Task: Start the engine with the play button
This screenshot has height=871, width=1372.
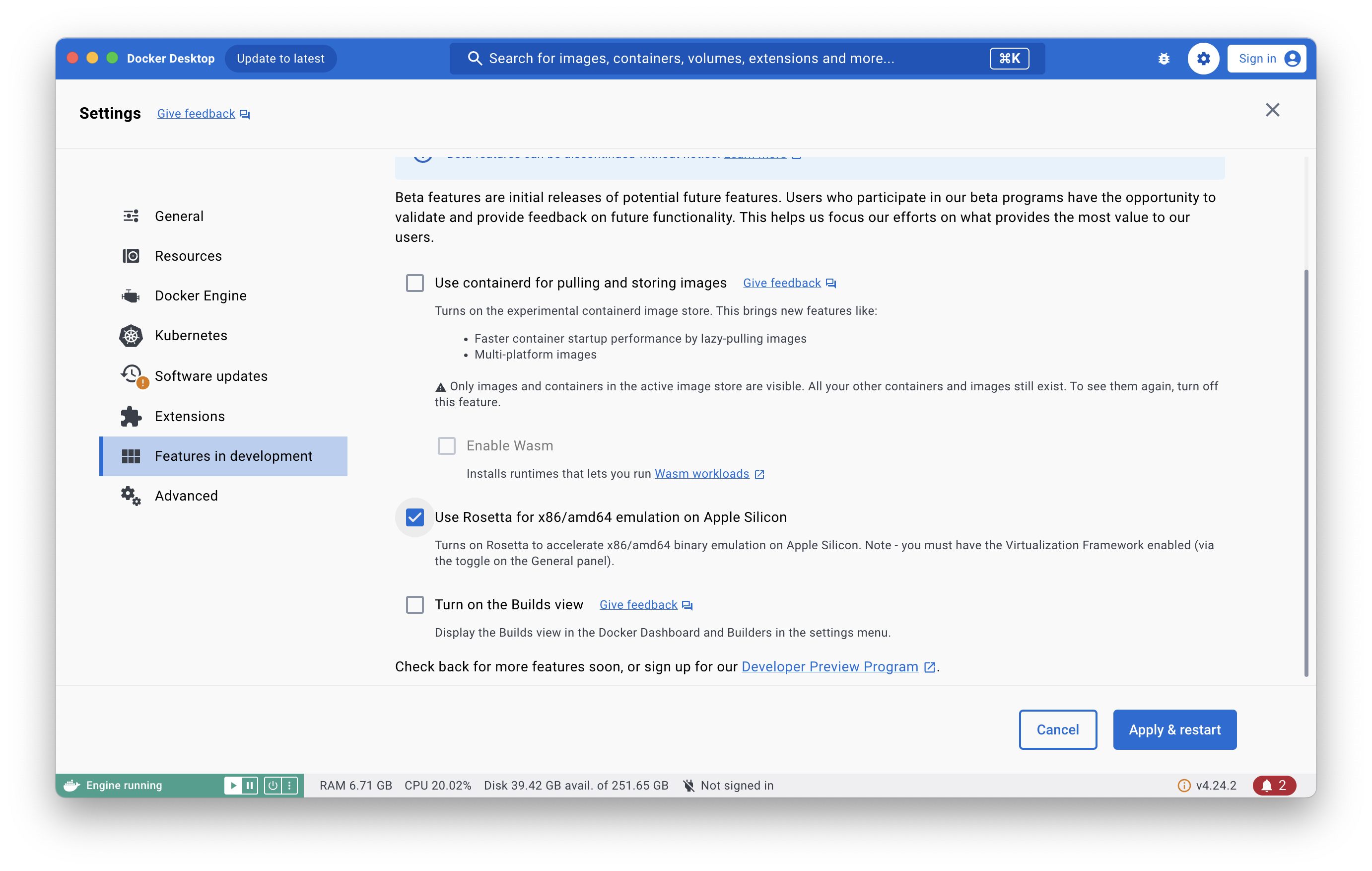Action: tap(232, 786)
